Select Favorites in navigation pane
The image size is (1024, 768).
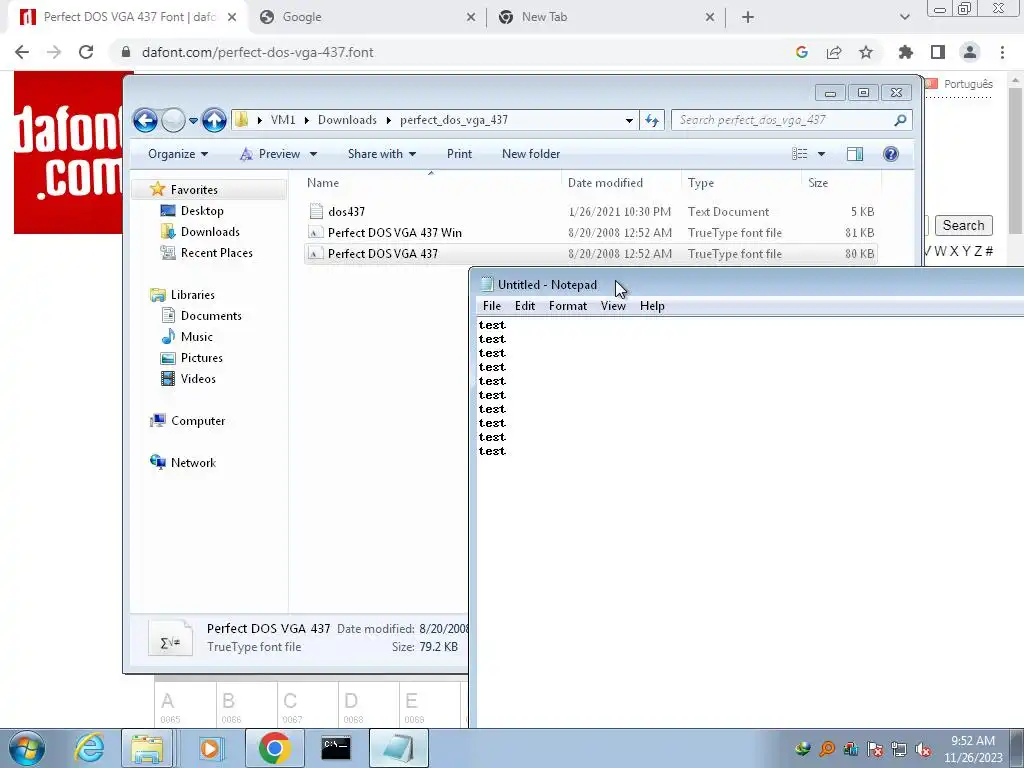pyautogui.click(x=194, y=190)
